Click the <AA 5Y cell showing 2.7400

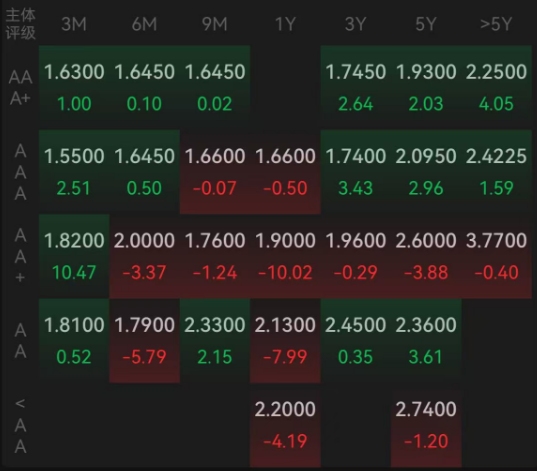(x=426, y=425)
